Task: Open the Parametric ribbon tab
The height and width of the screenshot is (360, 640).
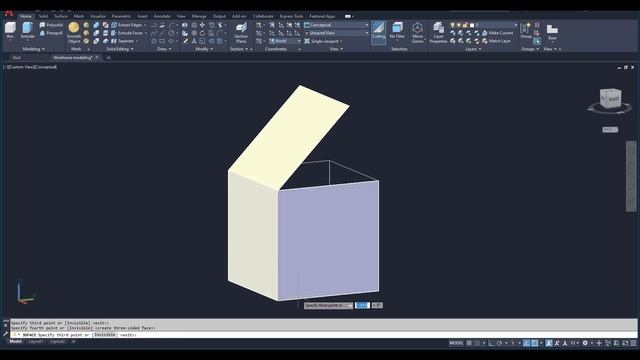Action: pos(121,16)
